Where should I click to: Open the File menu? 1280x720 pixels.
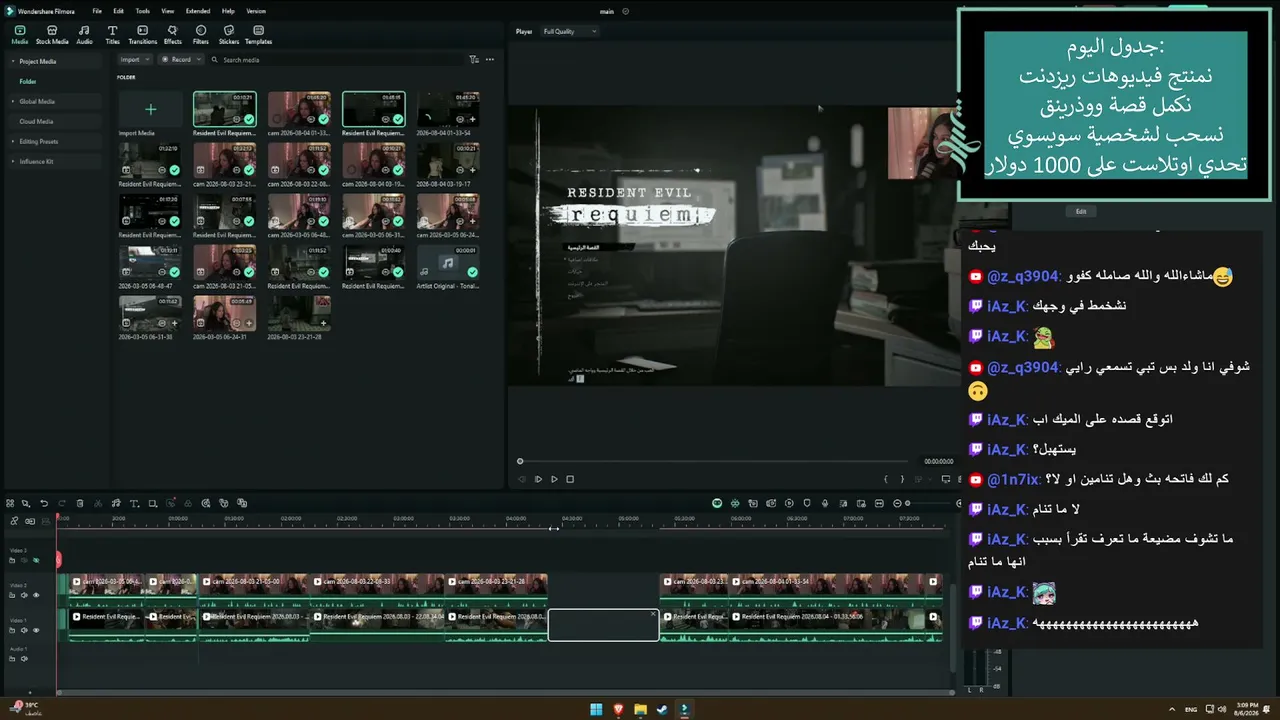pyautogui.click(x=97, y=11)
